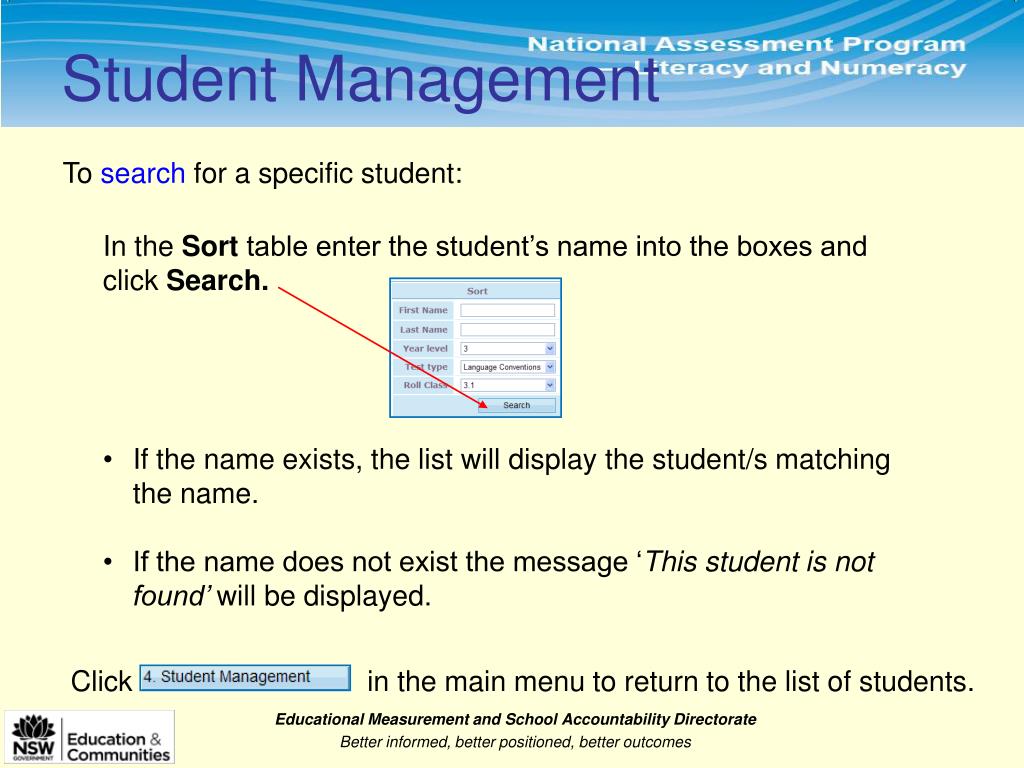Open the Roll Class dropdown
Screen dimensions: 1024x768
(507, 385)
